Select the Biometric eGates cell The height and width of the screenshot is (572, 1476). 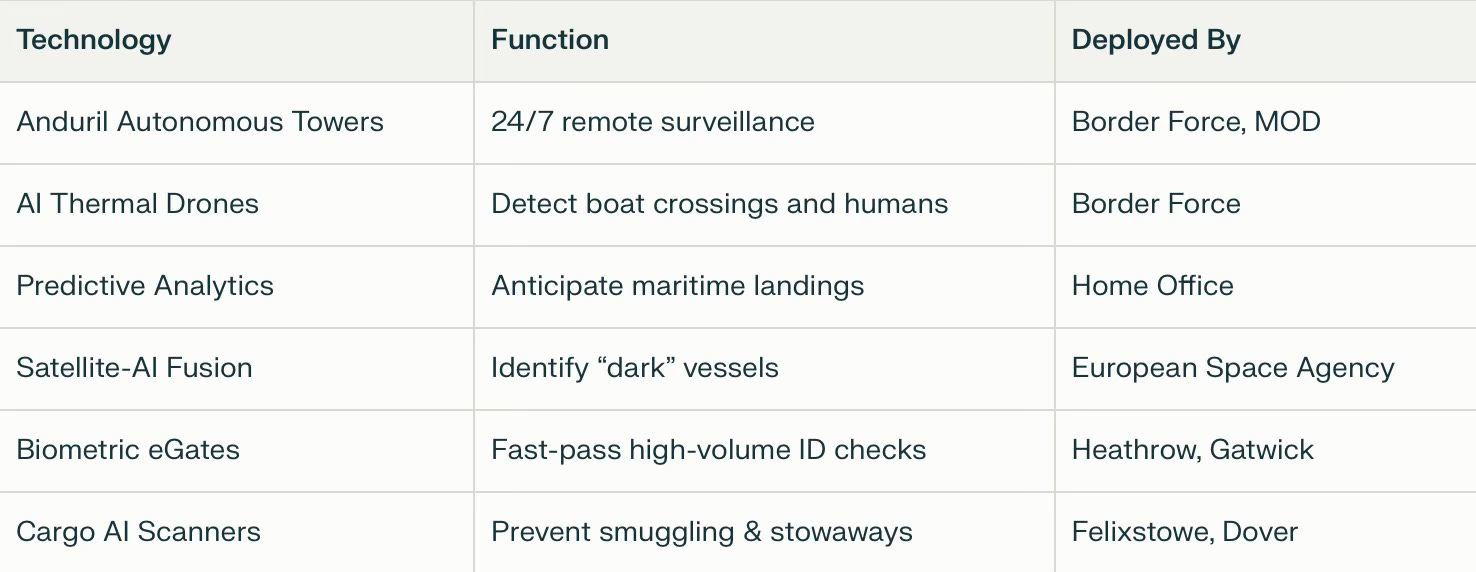point(237,451)
